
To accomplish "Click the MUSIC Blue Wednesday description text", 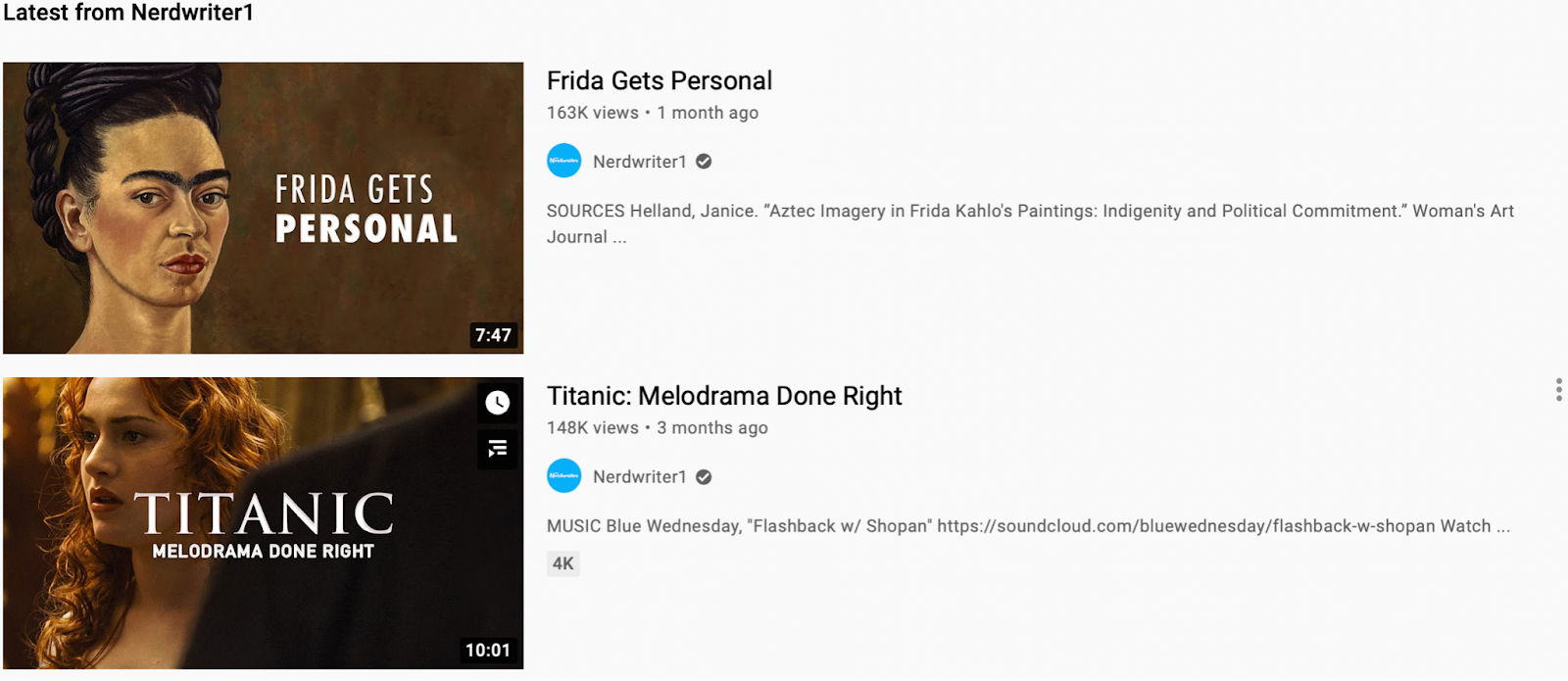I will click(x=1028, y=526).
